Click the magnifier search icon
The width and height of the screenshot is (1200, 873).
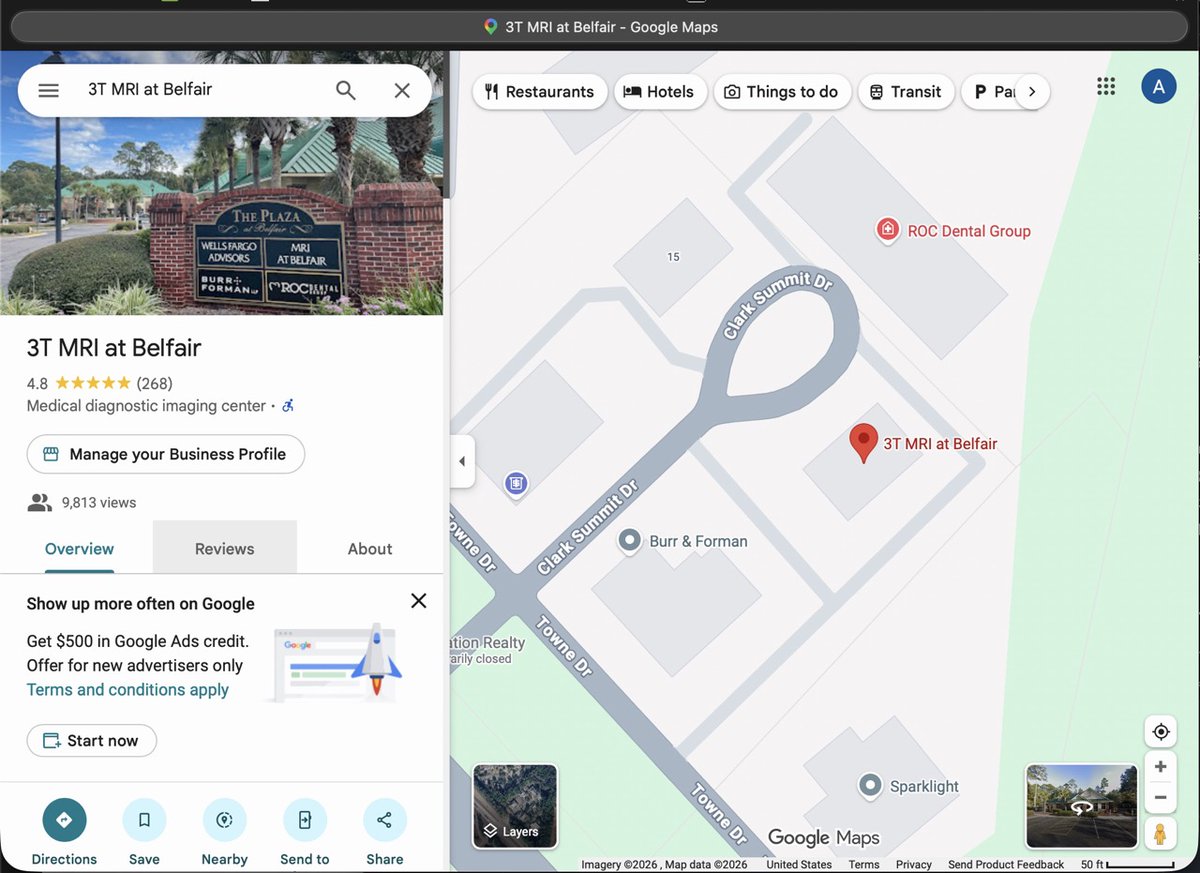click(346, 90)
